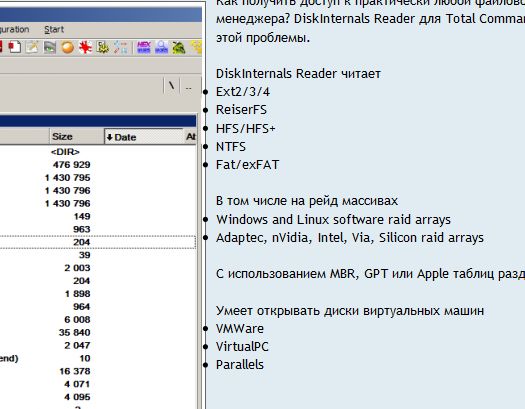Select the file with size 4 071
This screenshot has width=525, height=409.
[x=77, y=384]
